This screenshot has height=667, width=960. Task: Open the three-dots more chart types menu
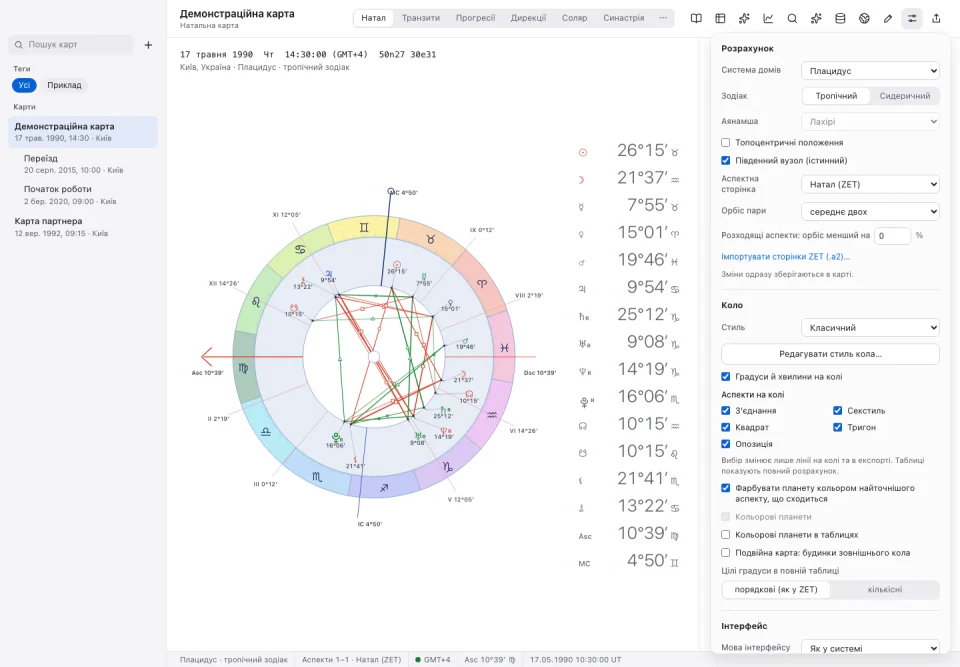click(x=663, y=18)
